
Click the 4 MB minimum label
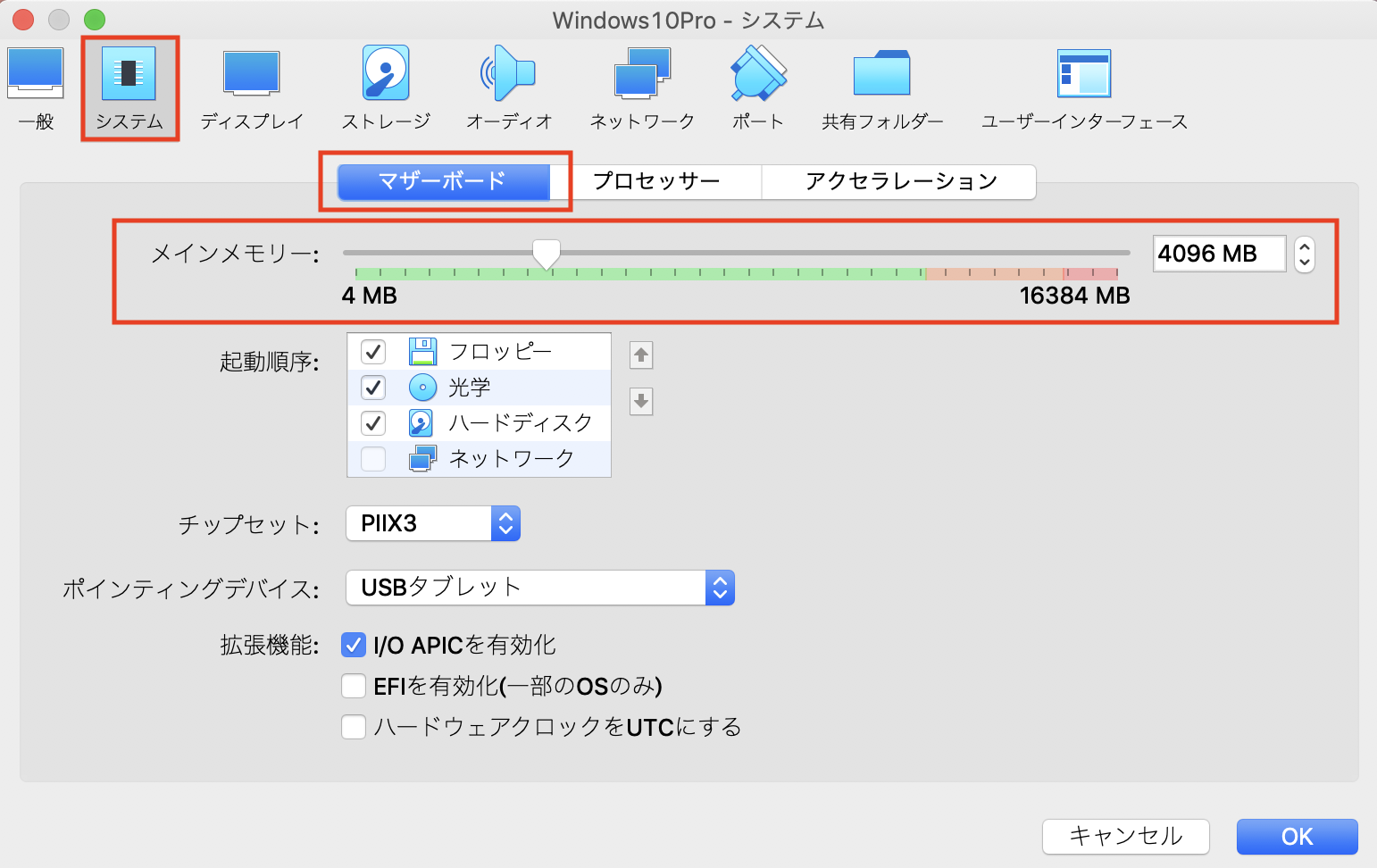(x=370, y=296)
